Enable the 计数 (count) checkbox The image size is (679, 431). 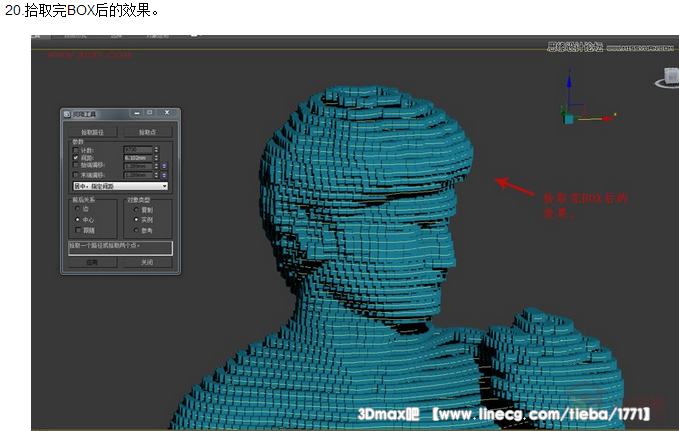76,149
